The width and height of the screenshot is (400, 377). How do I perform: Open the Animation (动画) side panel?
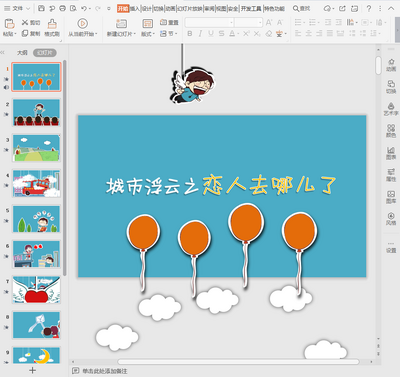tap(391, 65)
